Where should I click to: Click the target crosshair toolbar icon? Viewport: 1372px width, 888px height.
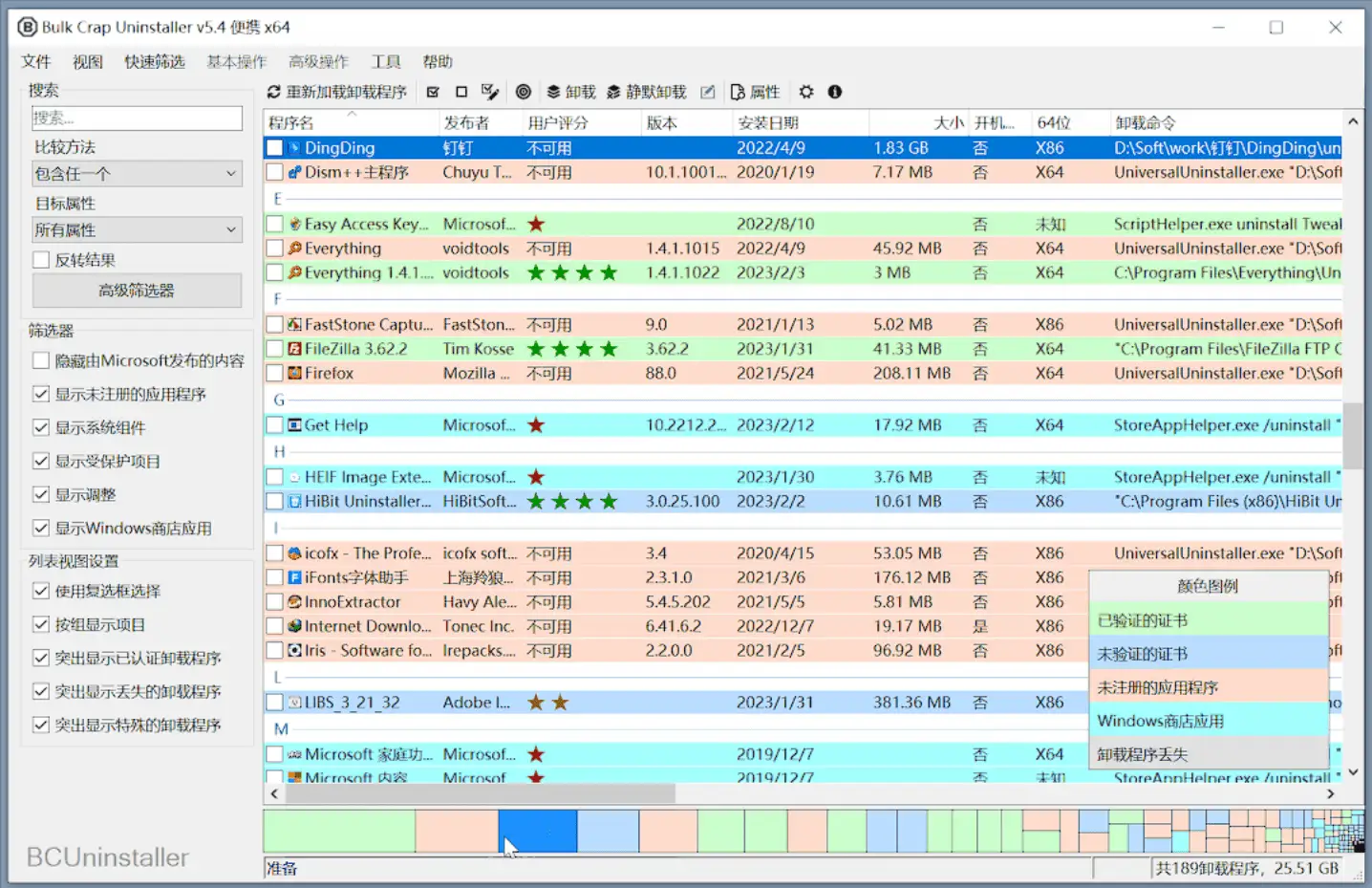click(524, 92)
